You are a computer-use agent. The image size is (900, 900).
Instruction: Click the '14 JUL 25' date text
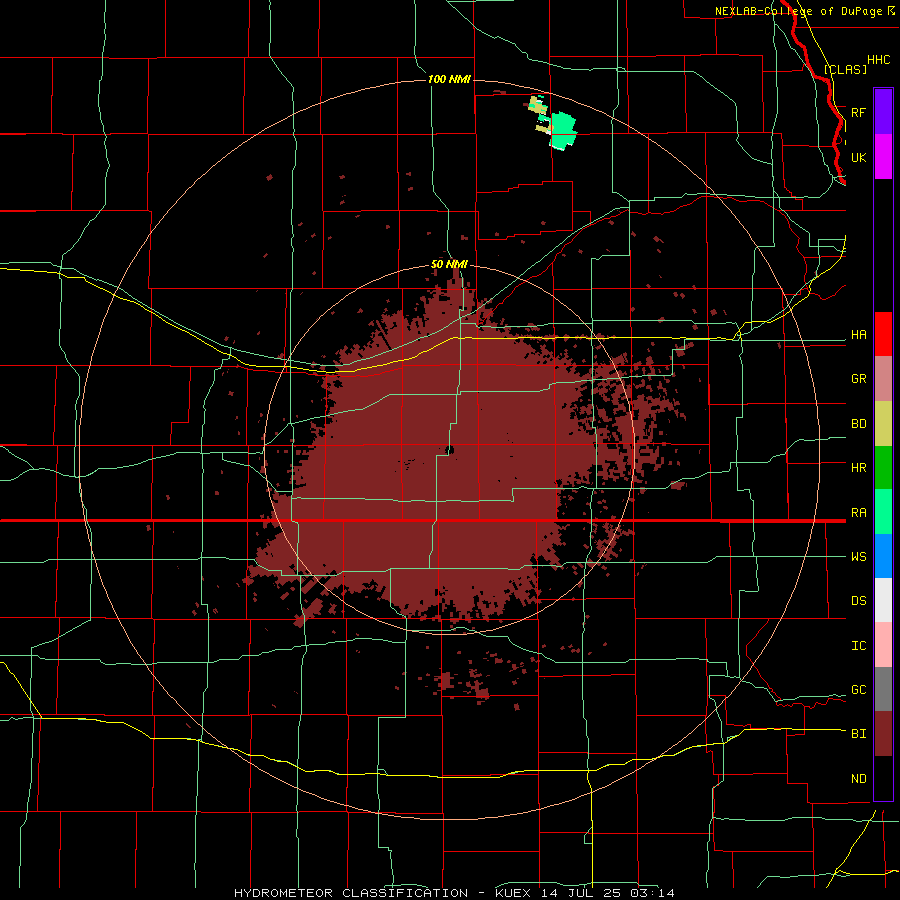[581, 893]
